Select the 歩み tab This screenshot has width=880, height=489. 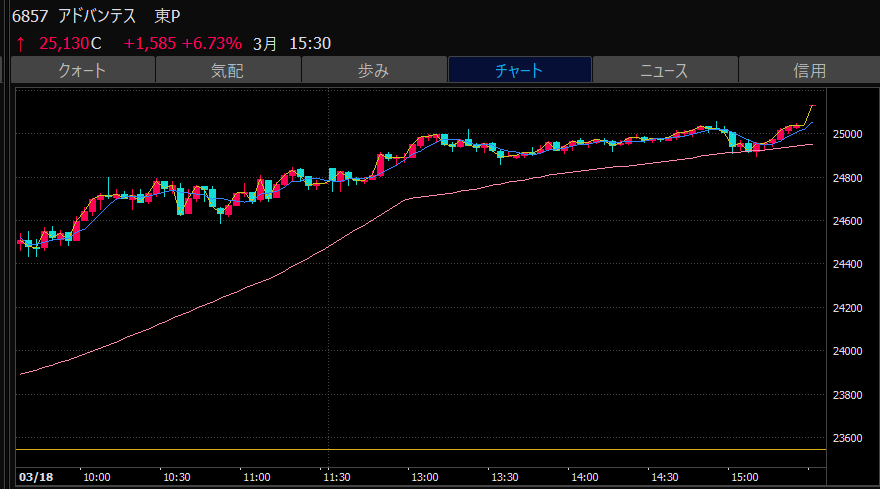pyautogui.click(x=373, y=70)
